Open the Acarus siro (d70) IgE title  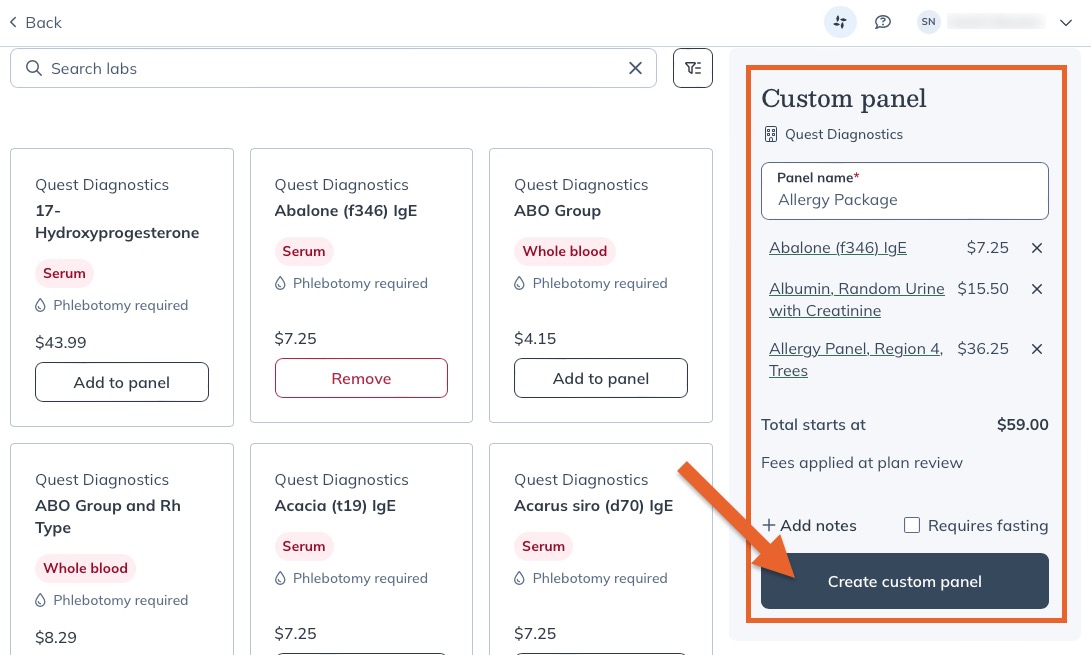594,505
